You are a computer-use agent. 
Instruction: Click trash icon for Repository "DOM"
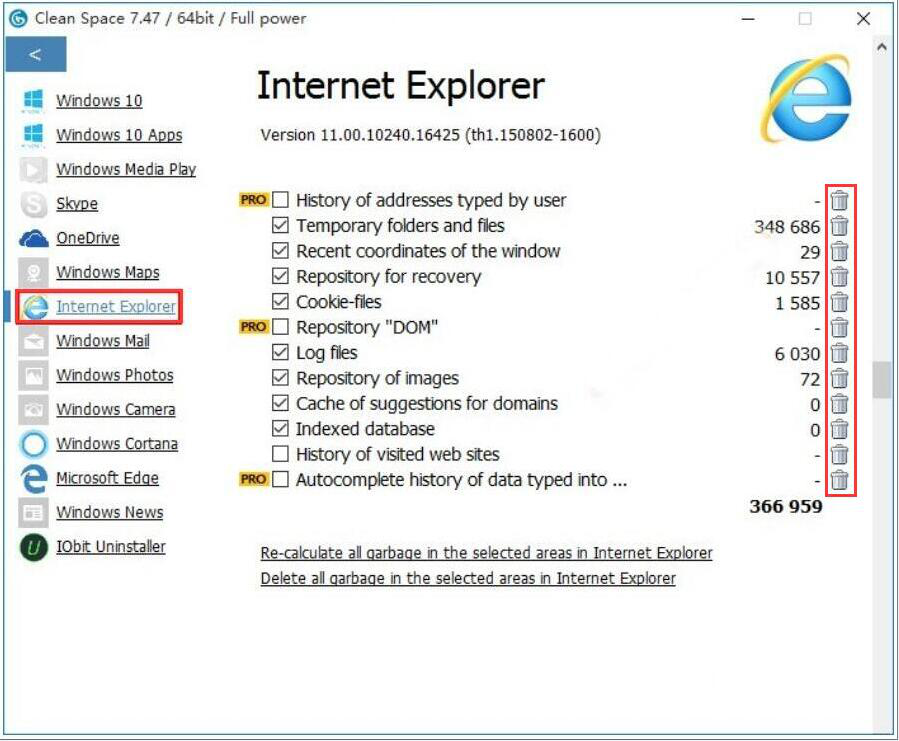(x=839, y=327)
